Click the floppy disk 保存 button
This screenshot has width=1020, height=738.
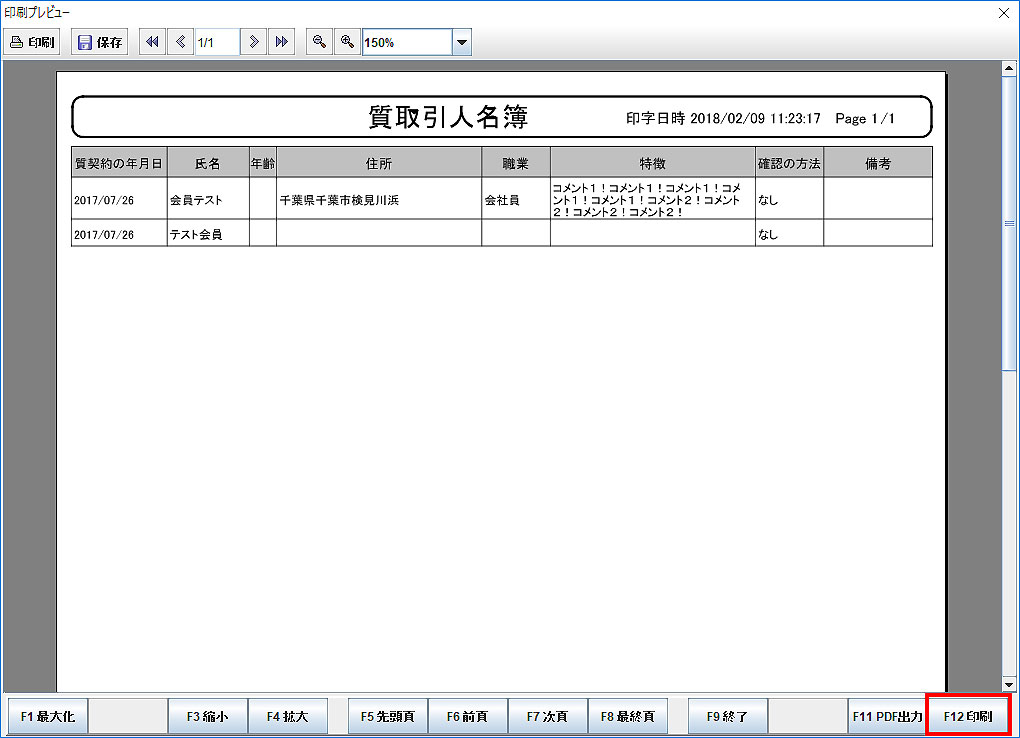pyautogui.click(x=100, y=42)
